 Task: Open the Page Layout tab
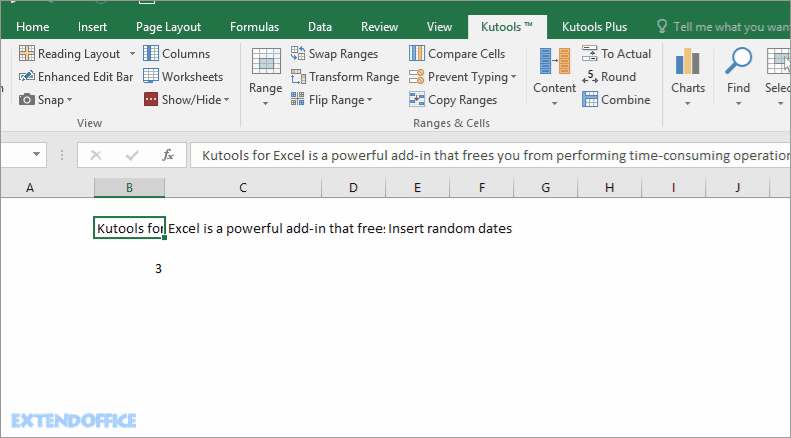[x=168, y=27]
